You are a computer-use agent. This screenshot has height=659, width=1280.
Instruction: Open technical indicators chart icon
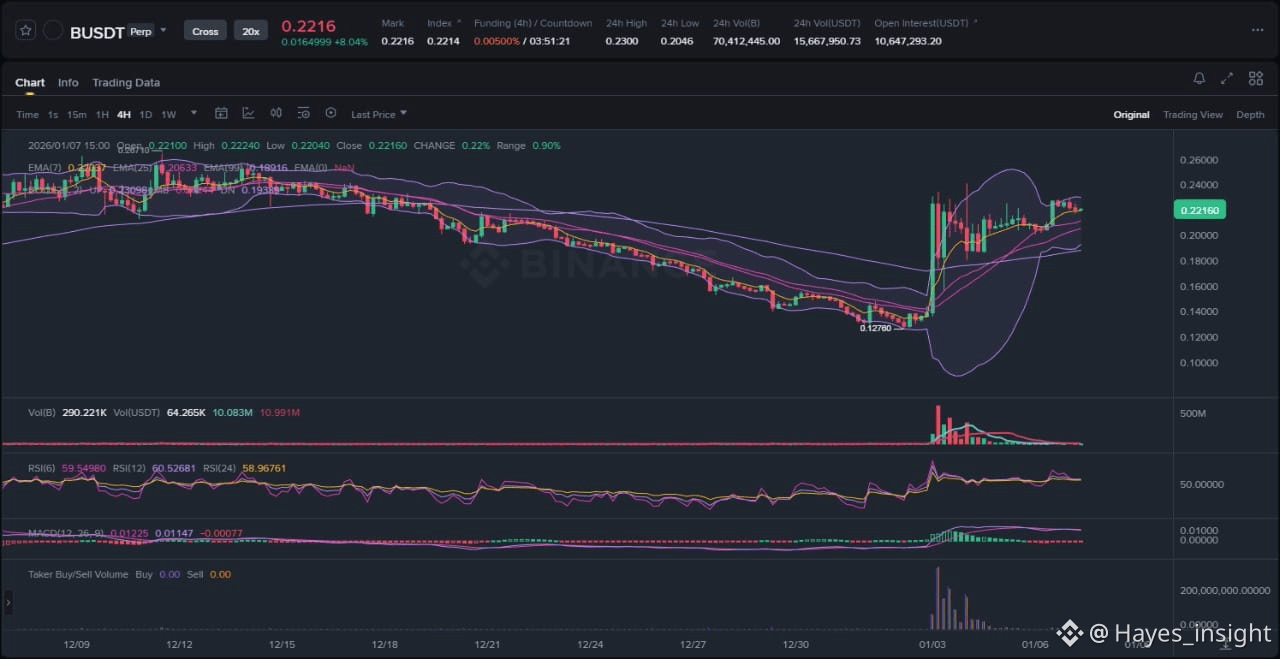coord(248,113)
